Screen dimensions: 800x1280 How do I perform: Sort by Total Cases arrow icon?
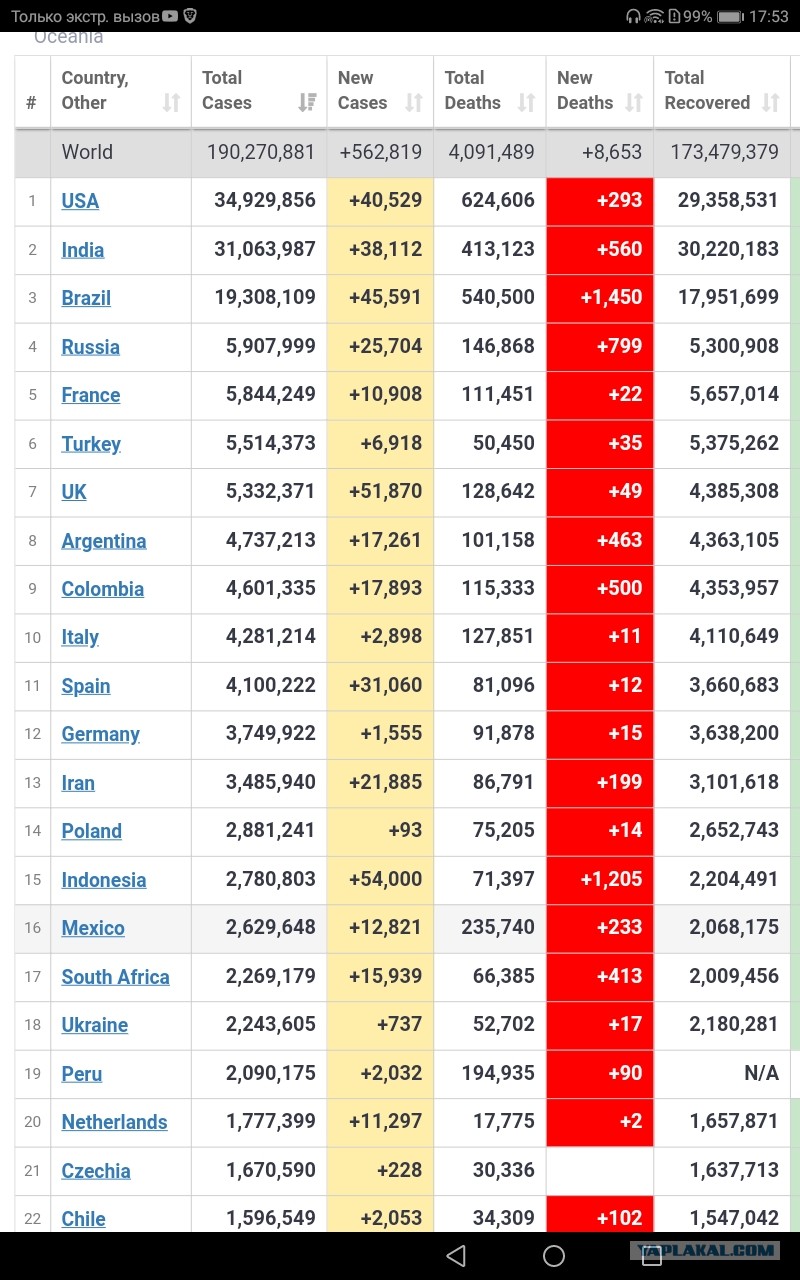pos(308,103)
